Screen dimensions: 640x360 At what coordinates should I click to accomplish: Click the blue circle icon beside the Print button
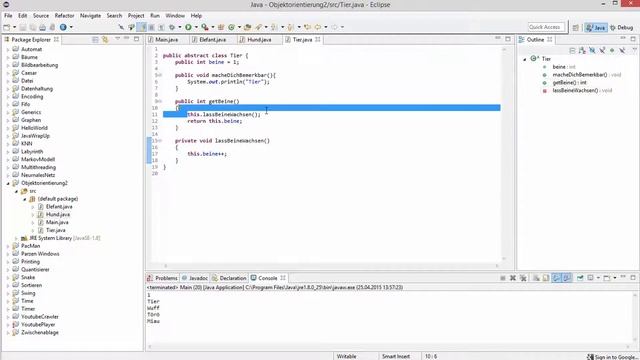63,27
